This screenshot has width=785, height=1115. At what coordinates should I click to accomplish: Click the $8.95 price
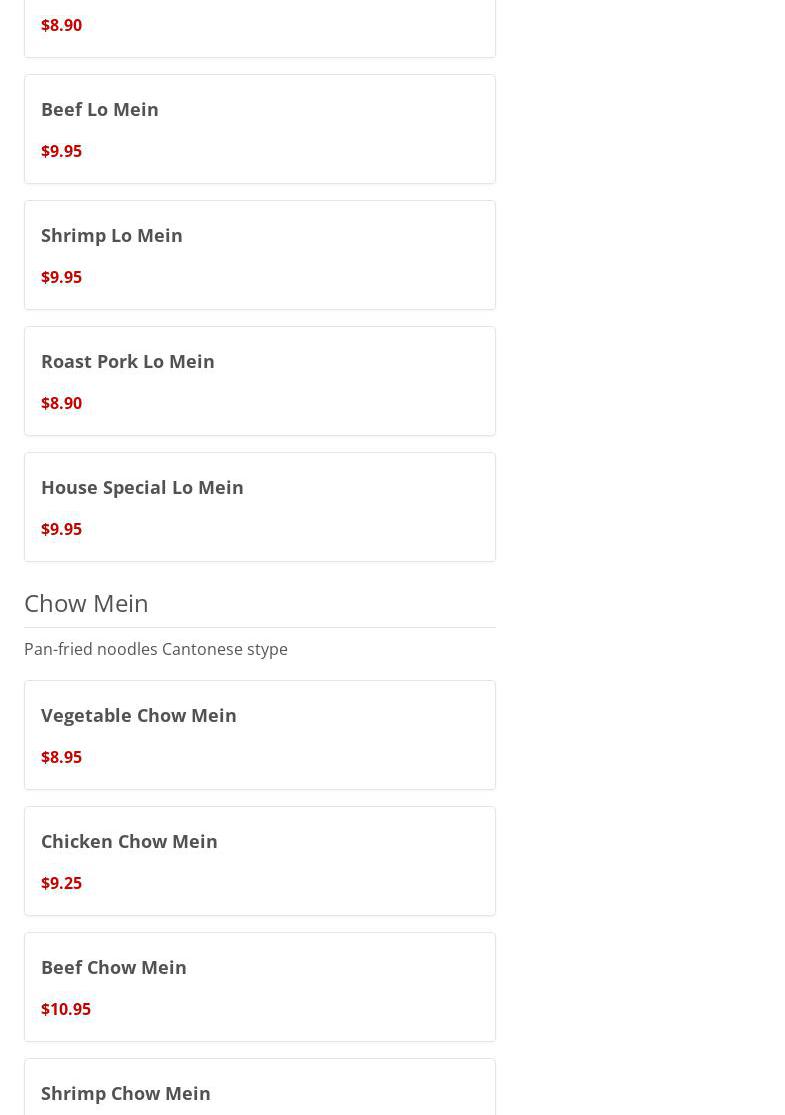(61, 757)
